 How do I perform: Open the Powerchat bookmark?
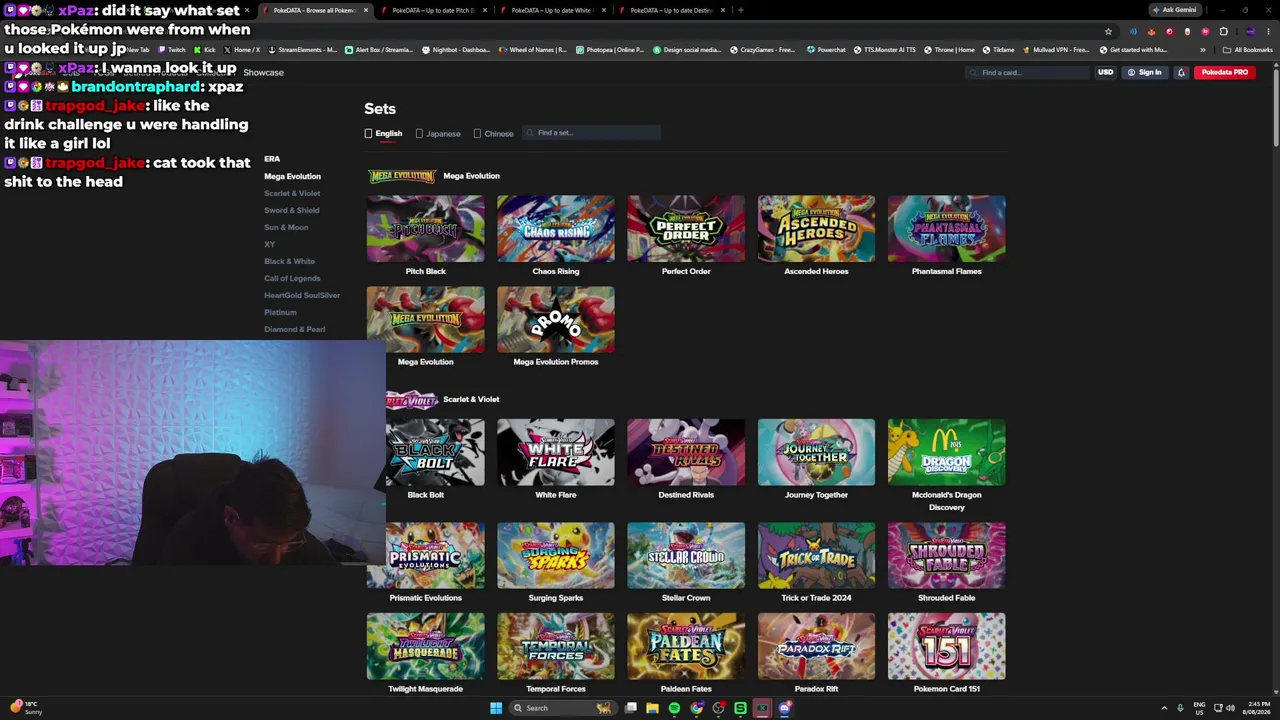[826, 49]
